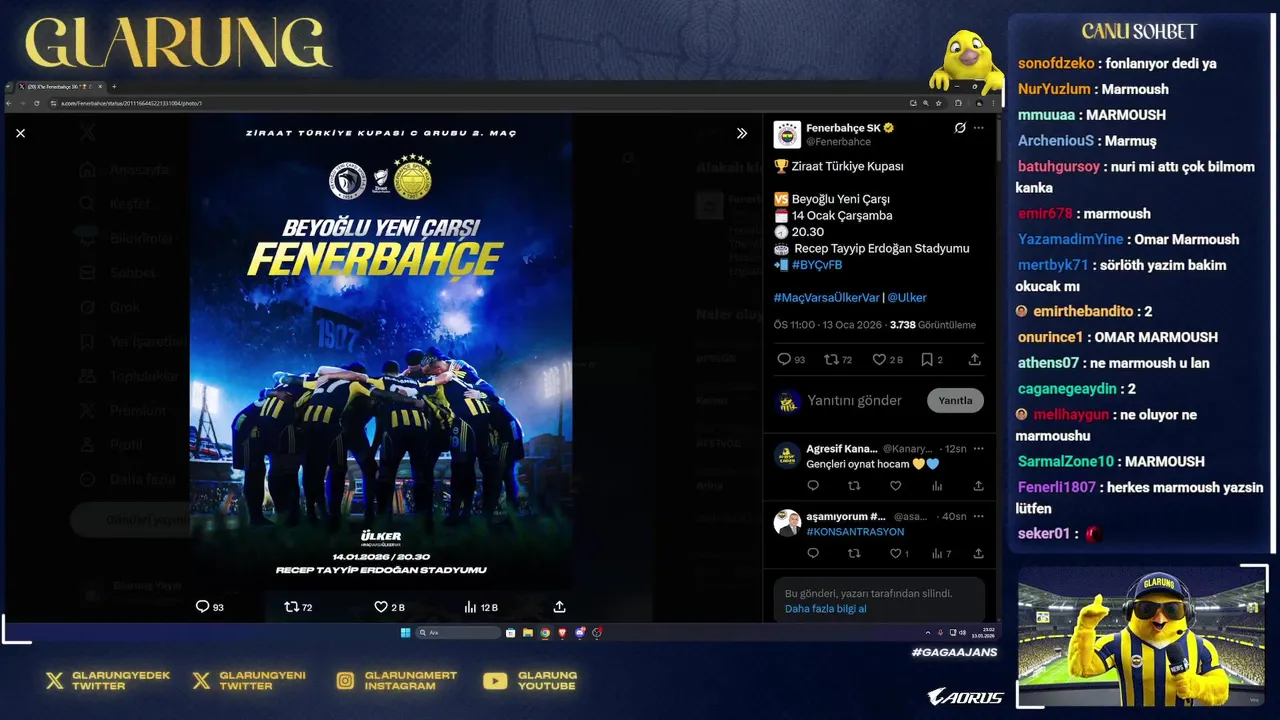Share tweet using sidebar share icon
The width and height of the screenshot is (1280, 720).
[975, 359]
